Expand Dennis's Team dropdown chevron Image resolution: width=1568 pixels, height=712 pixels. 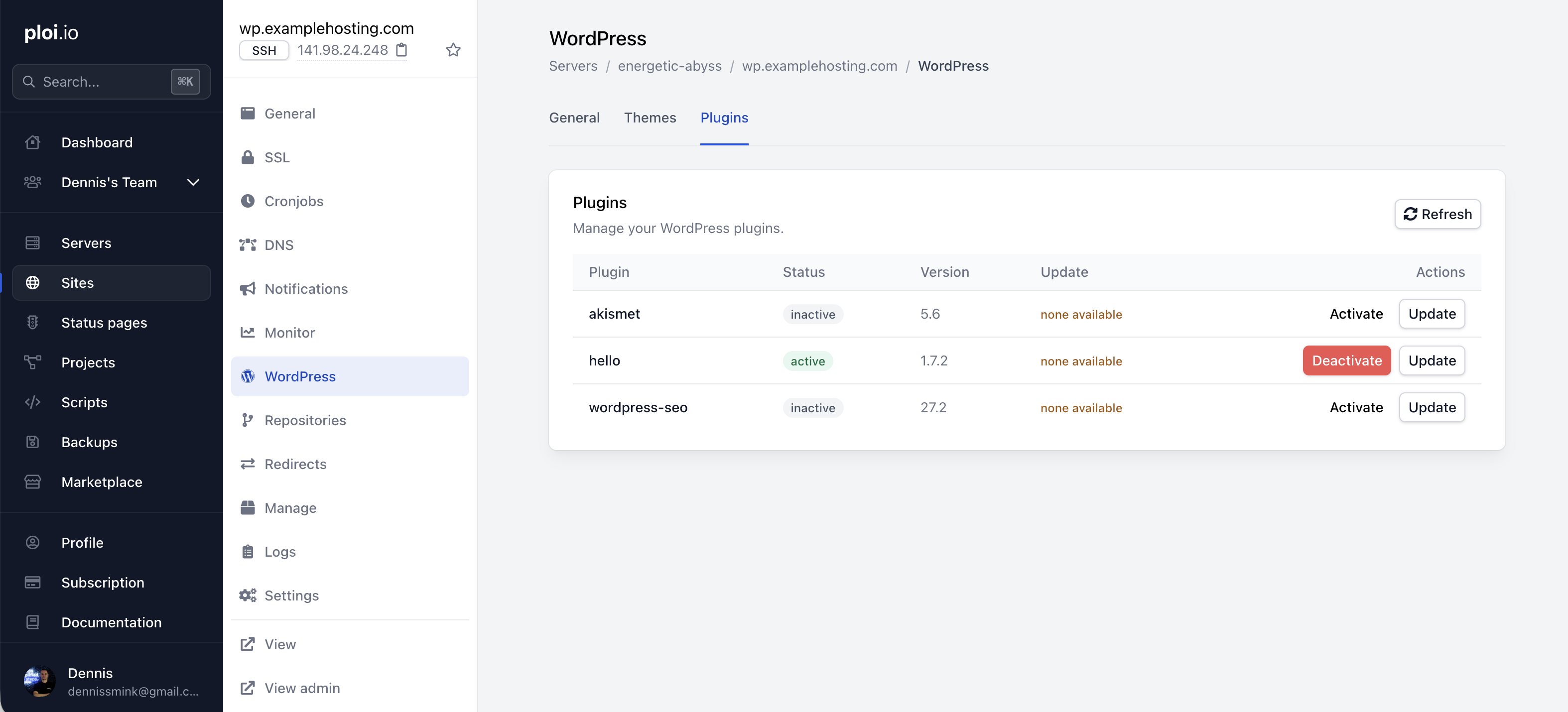pyautogui.click(x=193, y=183)
